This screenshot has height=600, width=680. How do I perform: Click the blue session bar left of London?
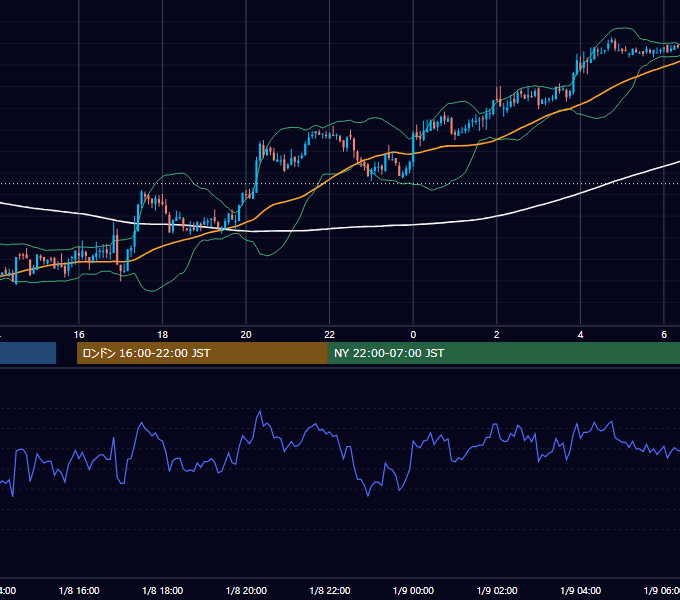[28, 353]
